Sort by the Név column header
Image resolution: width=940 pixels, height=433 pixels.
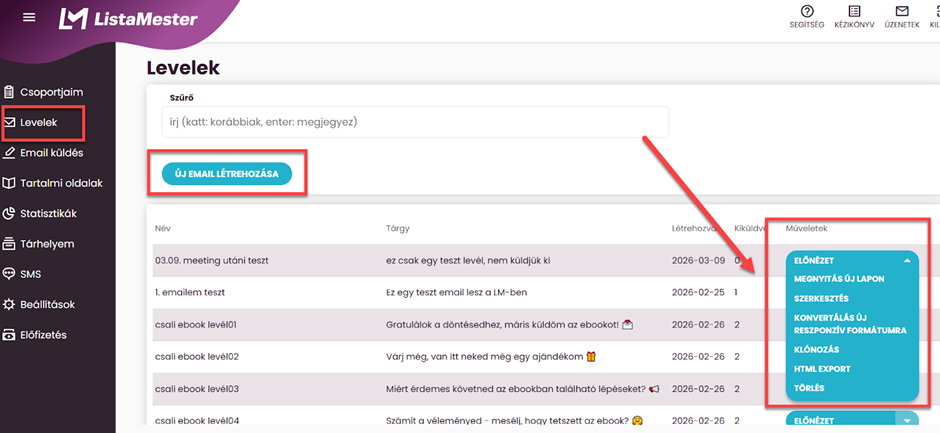tap(163, 229)
